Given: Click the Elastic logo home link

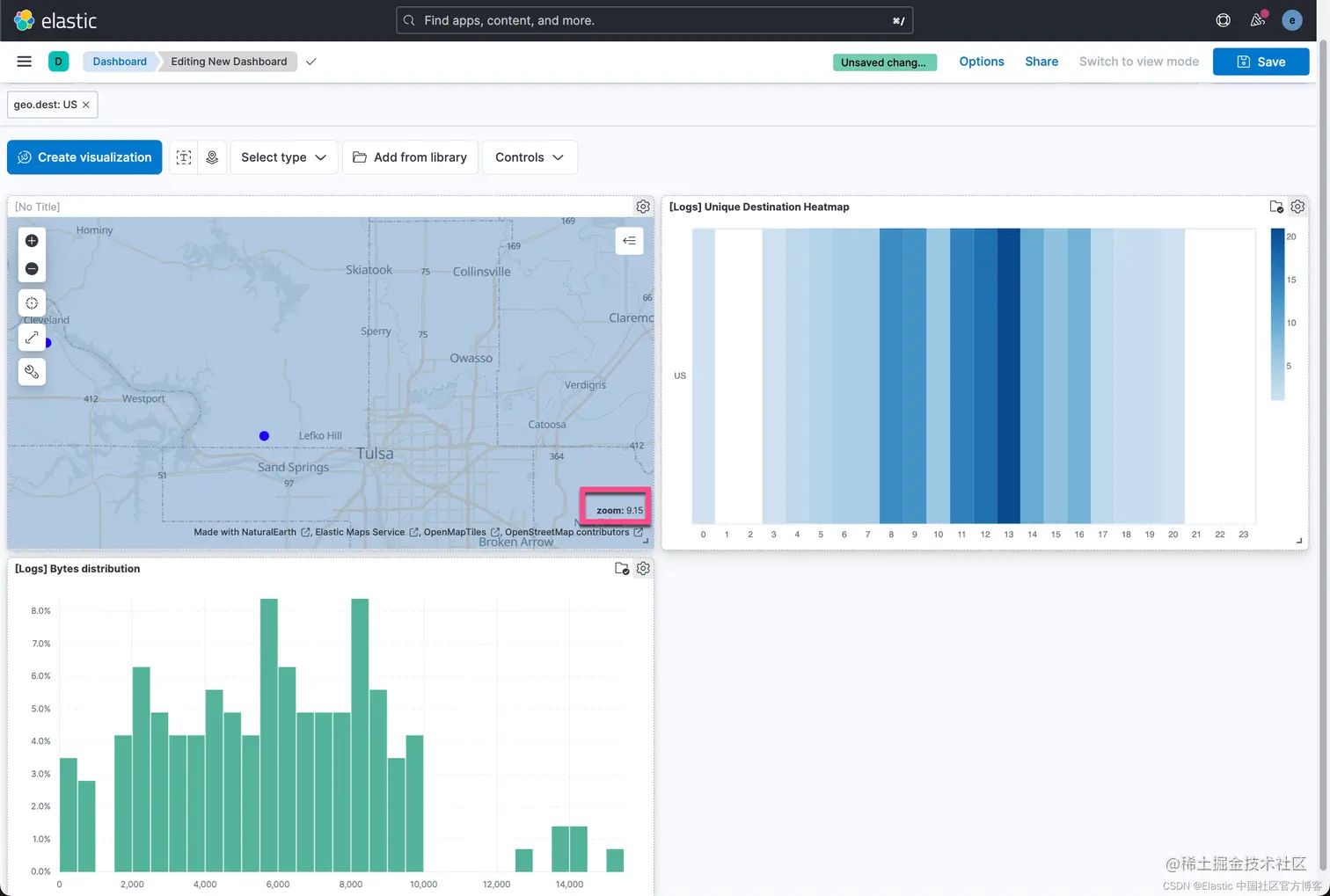Looking at the screenshot, I should 55,20.
